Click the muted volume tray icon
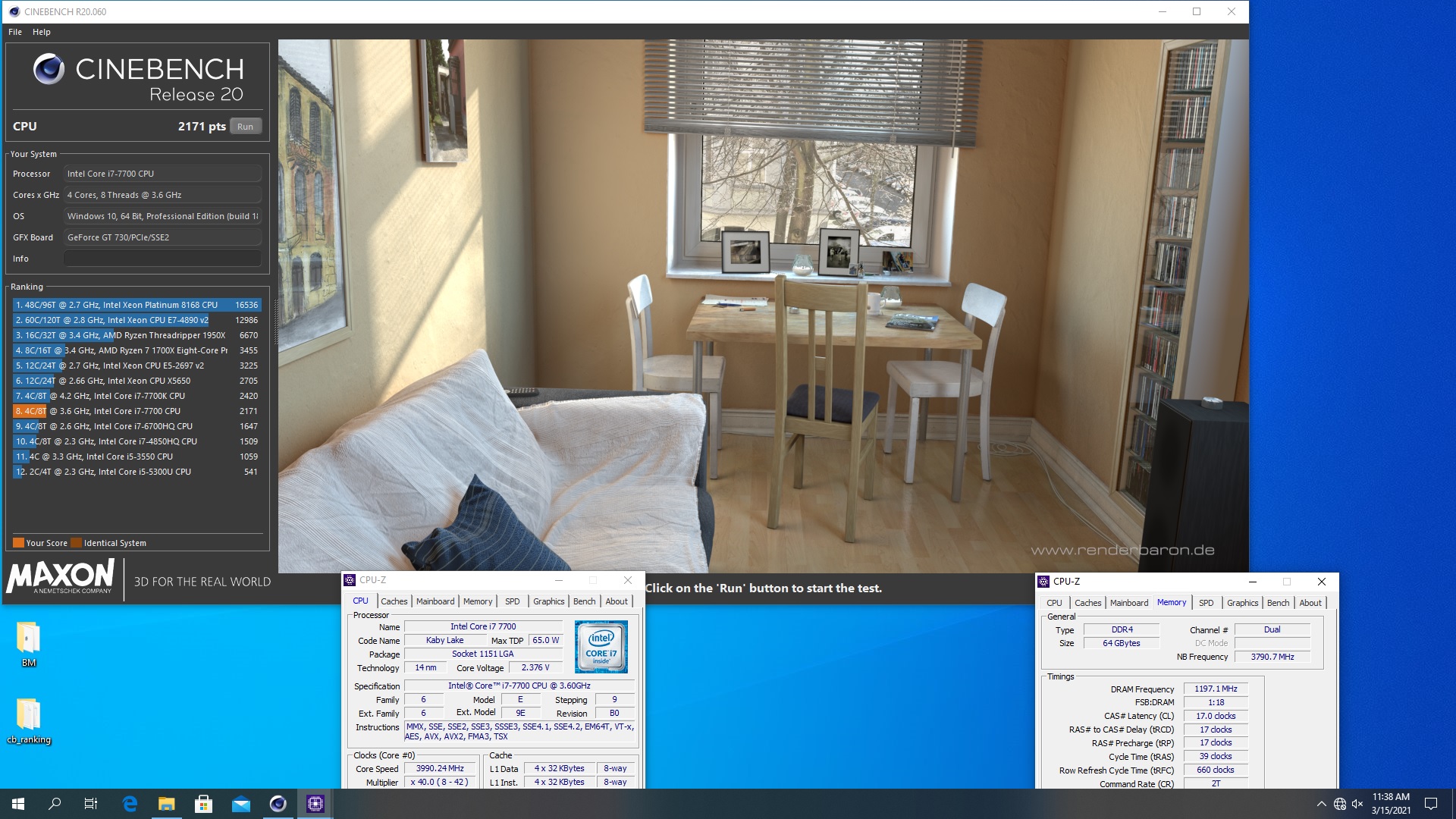Screen dimensions: 1456x819 click(1357, 804)
